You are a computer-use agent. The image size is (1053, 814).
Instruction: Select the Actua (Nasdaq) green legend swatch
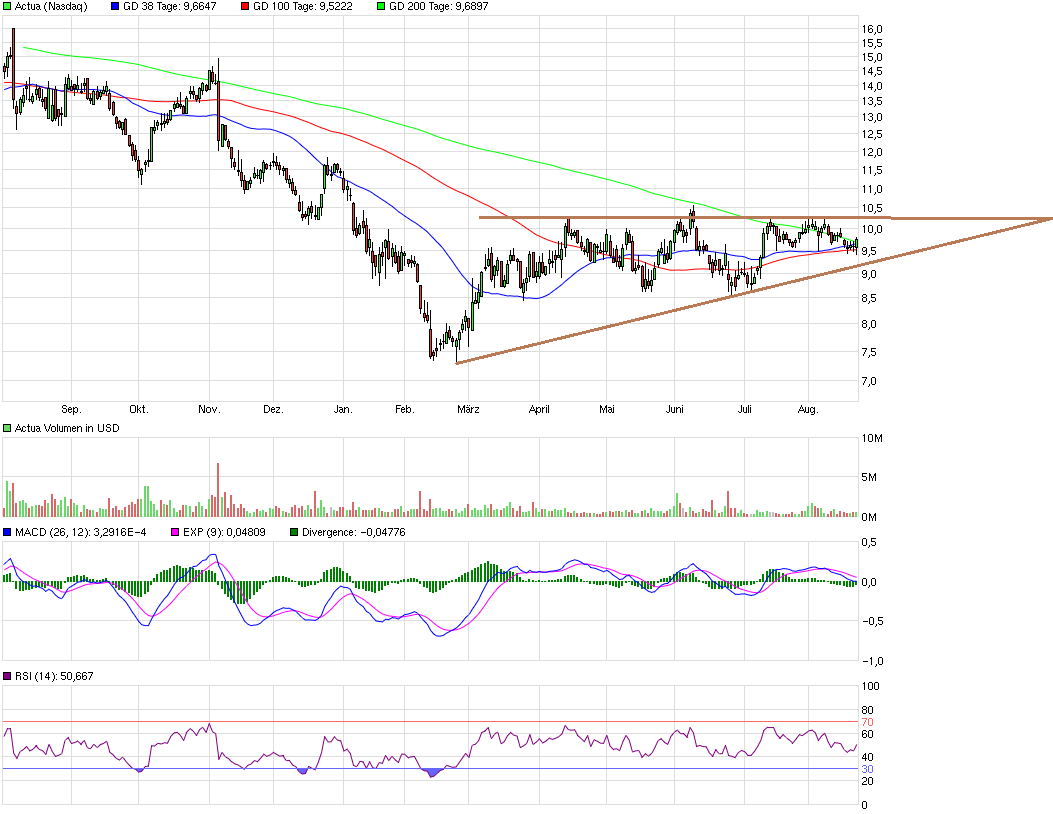(6, 7)
